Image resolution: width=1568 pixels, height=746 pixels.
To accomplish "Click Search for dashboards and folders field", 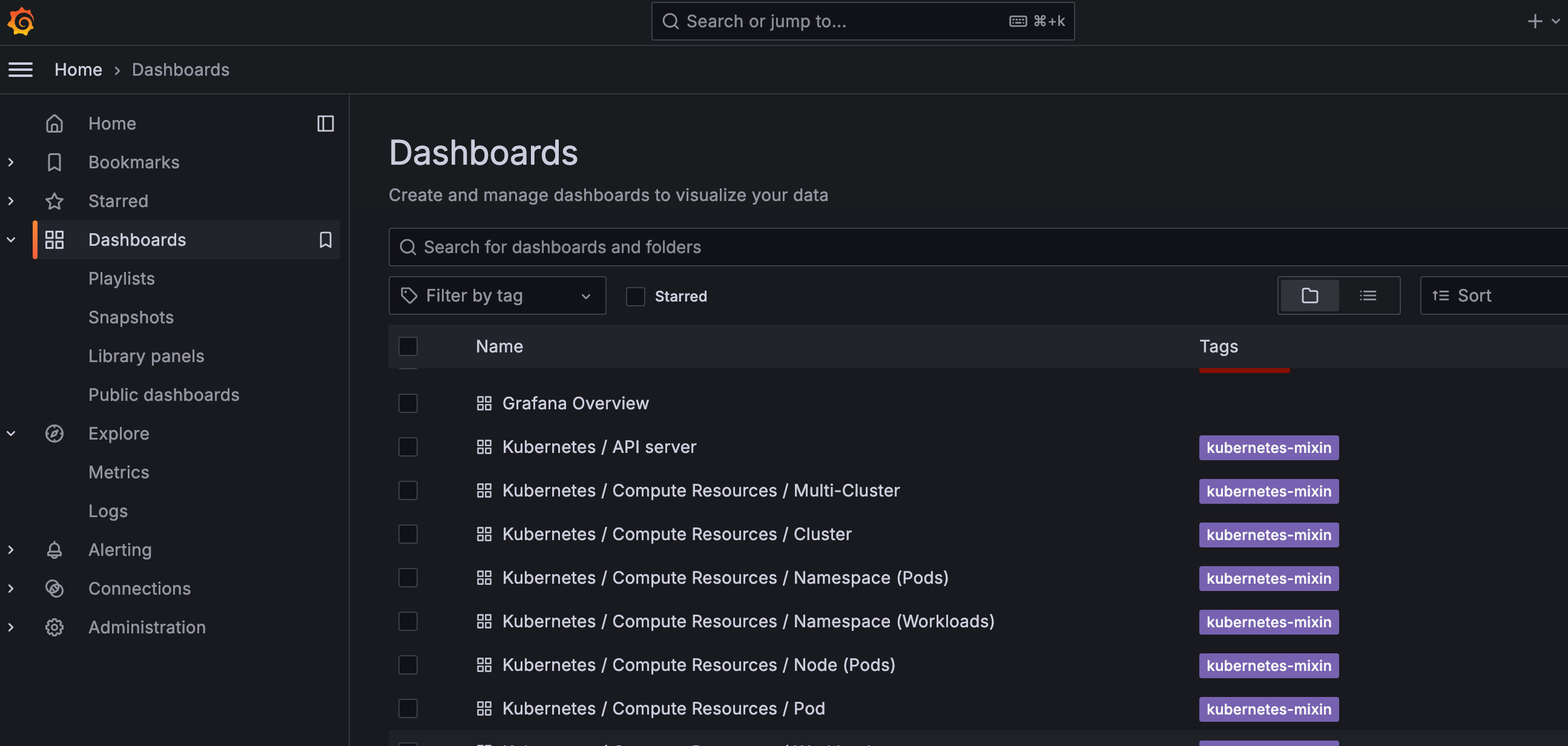I will click(x=978, y=247).
